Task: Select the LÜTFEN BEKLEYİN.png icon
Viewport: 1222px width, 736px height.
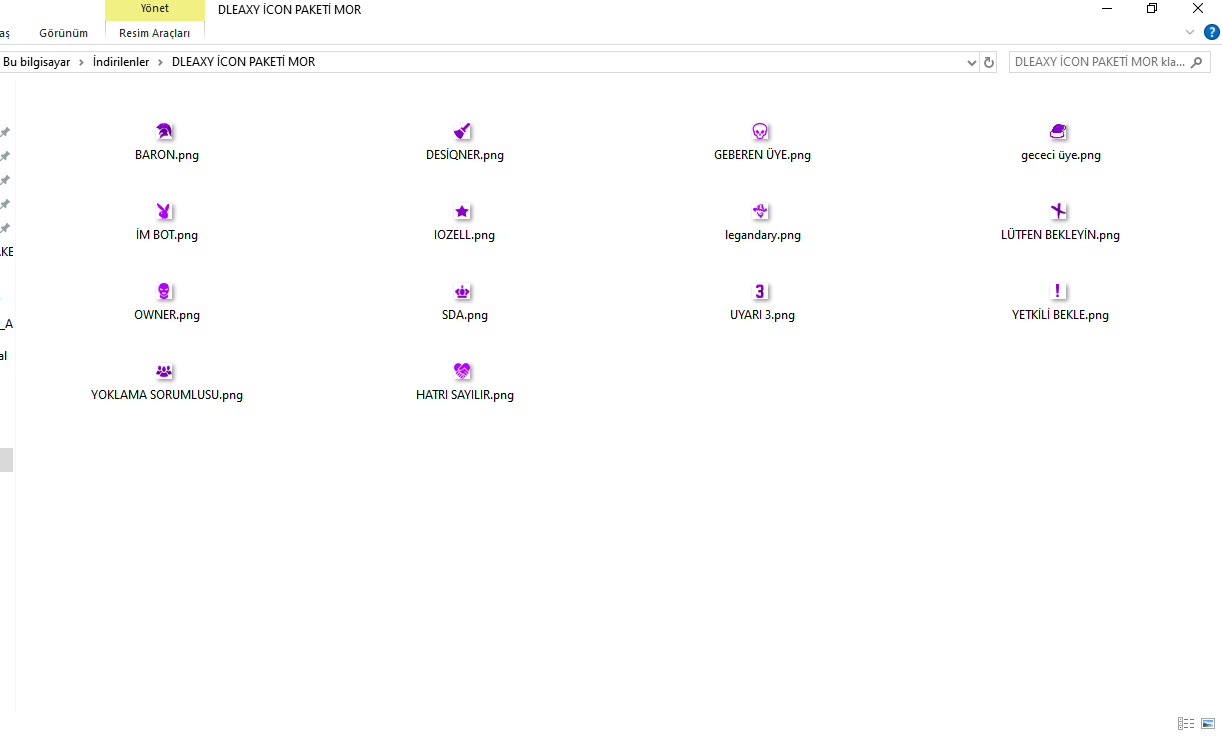Action: [1059, 211]
